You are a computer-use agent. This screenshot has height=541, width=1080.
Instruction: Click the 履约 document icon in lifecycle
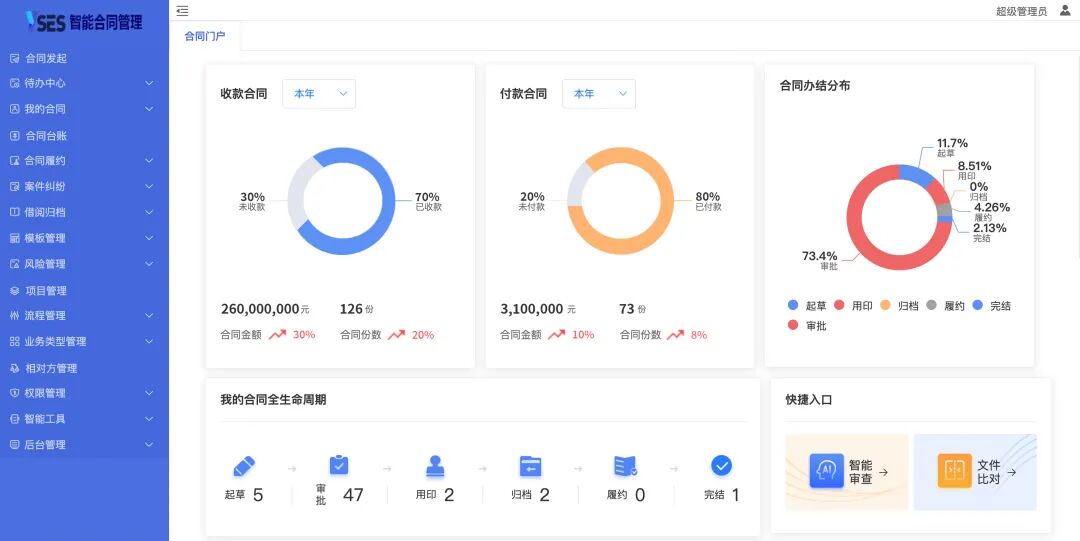click(x=625, y=467)
